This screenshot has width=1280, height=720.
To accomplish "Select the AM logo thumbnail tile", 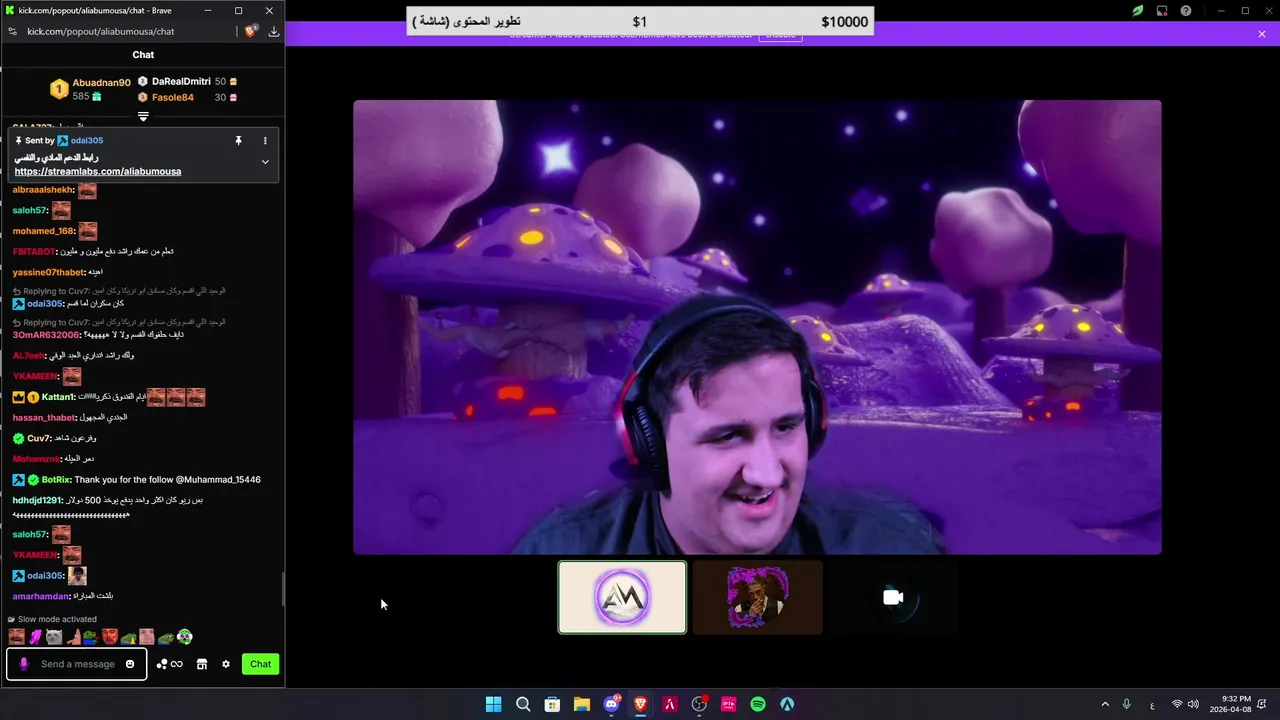I will (x=622, y=597).
